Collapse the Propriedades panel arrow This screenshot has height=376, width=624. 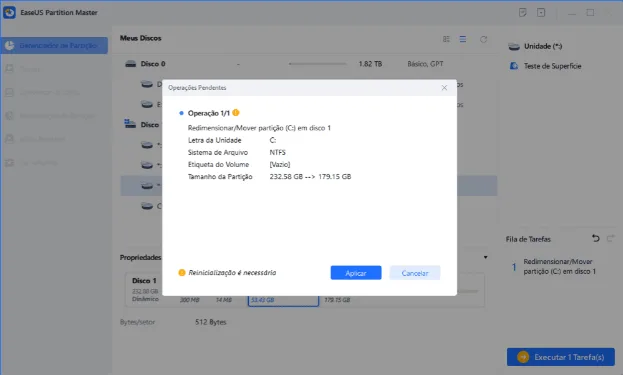click(x=486, y=257)
